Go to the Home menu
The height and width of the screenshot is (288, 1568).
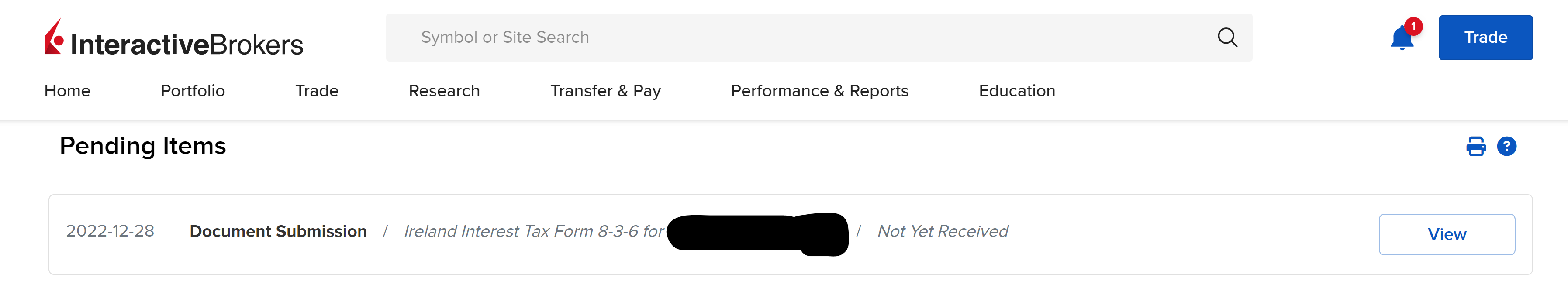click(68, 91)
